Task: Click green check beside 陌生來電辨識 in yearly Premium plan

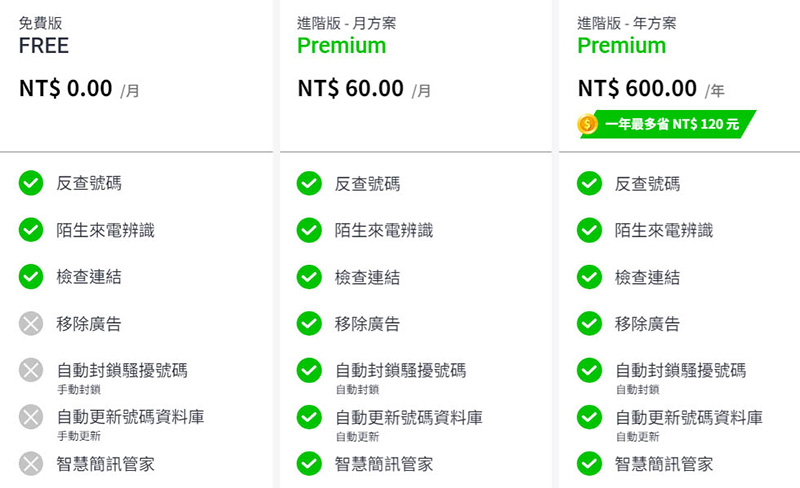Action: [x=589, y=230]
